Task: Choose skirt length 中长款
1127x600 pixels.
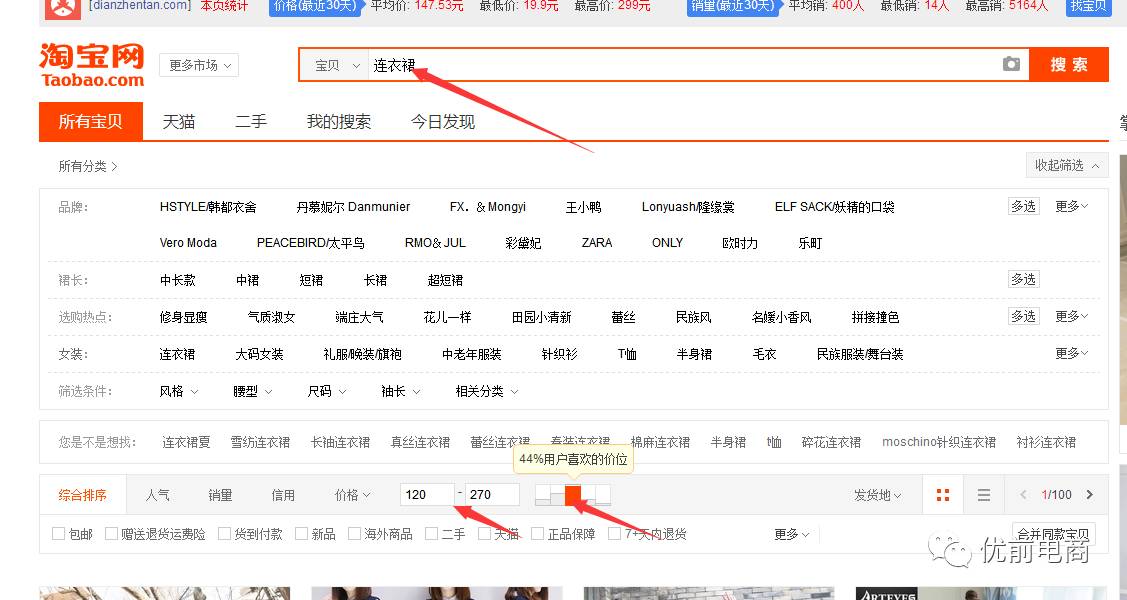Action: coord(178,280)
